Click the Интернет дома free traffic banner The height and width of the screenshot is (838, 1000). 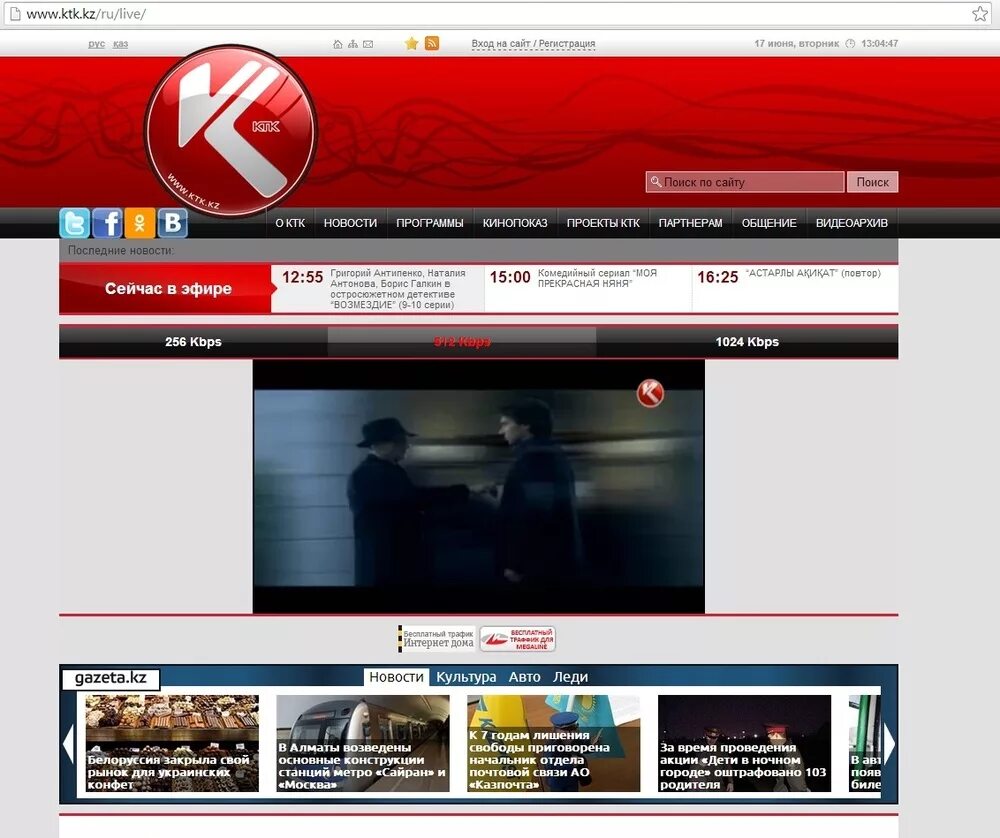(437, 639)
